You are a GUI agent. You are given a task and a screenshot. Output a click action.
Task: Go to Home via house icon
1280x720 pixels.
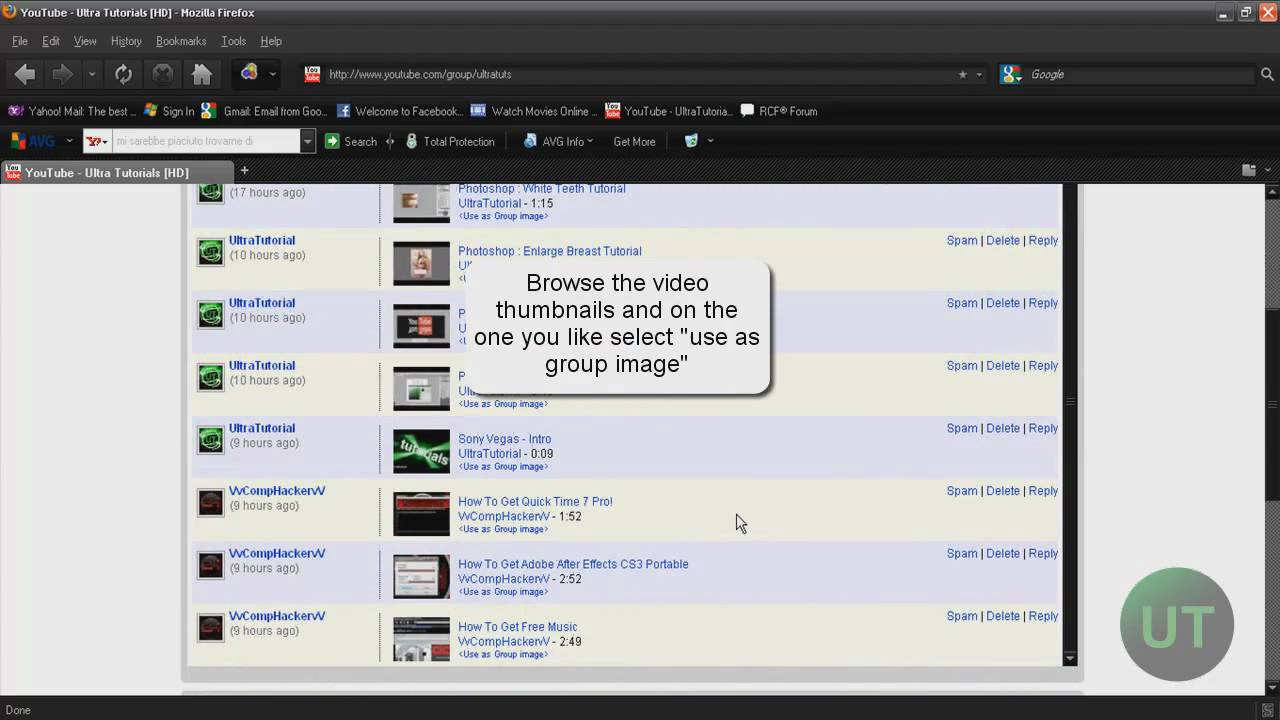click(202, 74)
